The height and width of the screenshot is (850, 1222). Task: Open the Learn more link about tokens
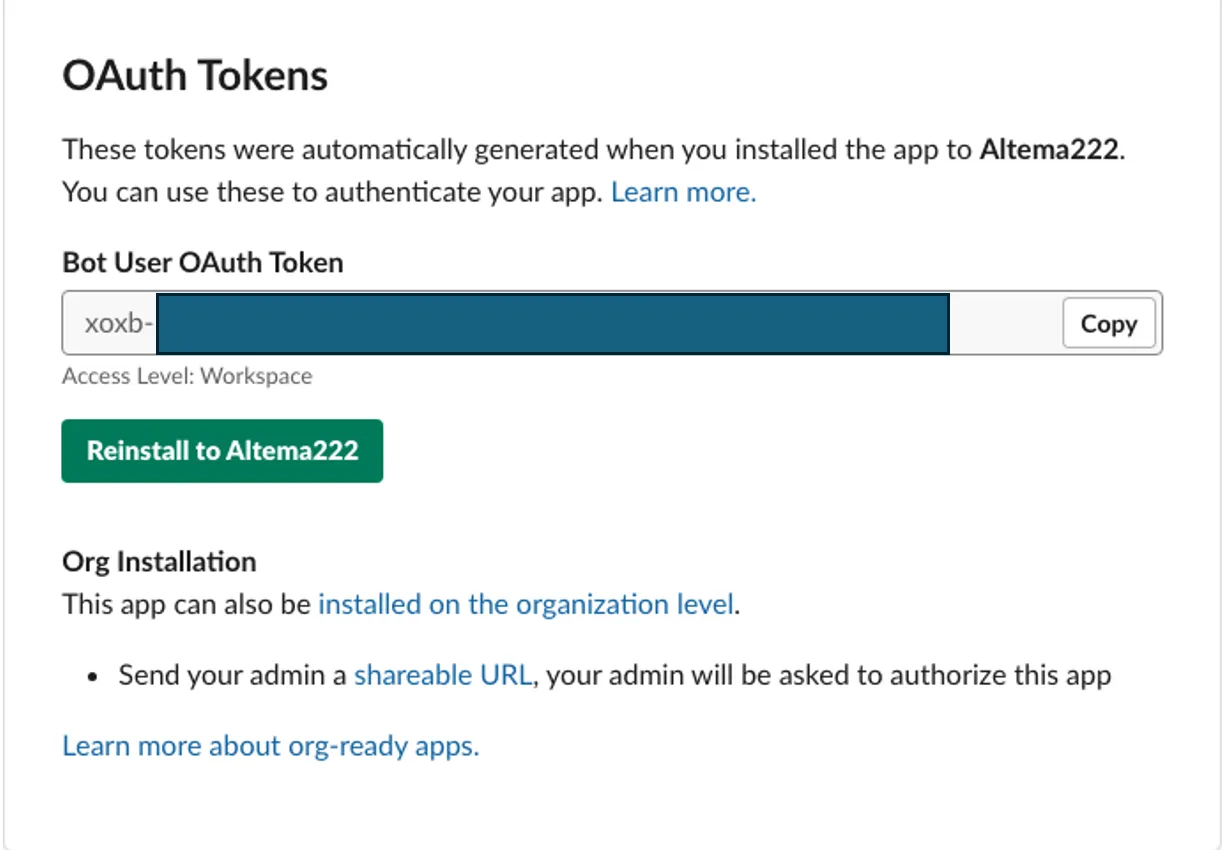[x=683, y=192]
